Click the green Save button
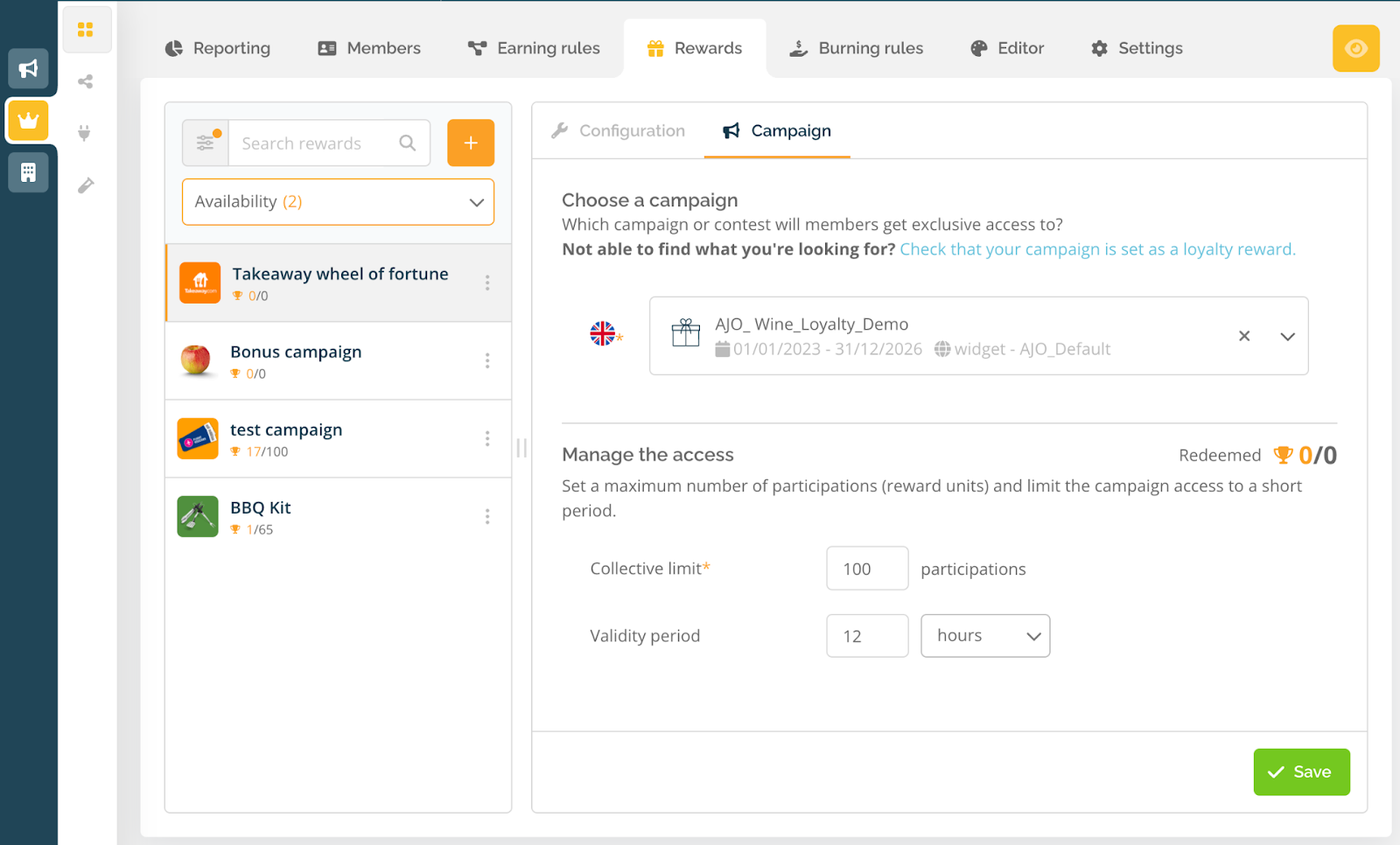This screenshot has height=845, width=1400. point(1301,772)
